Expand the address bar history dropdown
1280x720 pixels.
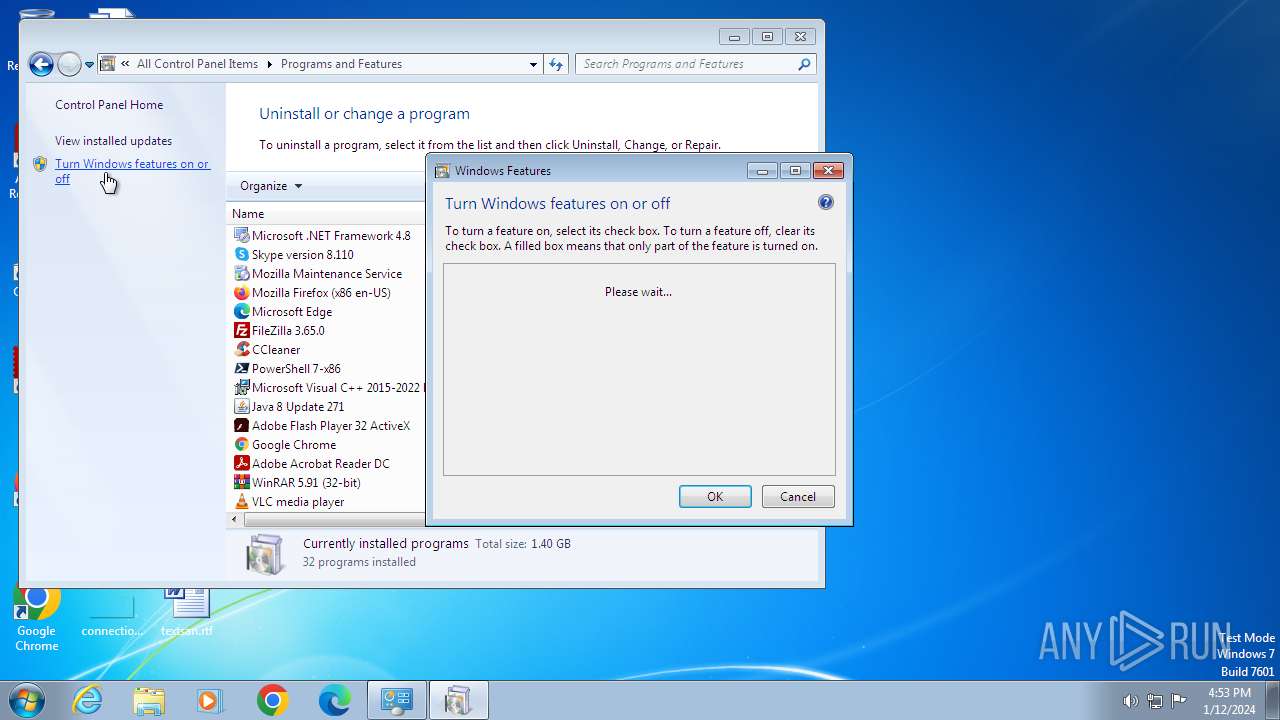tap(533, 64)
